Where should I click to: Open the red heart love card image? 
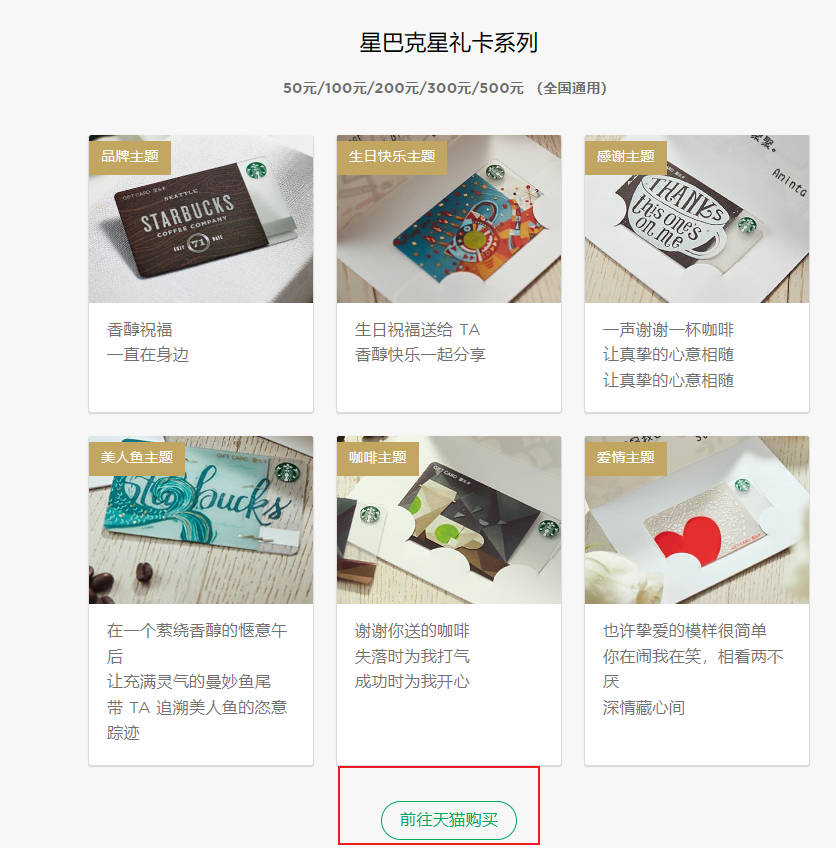(697, 520)
